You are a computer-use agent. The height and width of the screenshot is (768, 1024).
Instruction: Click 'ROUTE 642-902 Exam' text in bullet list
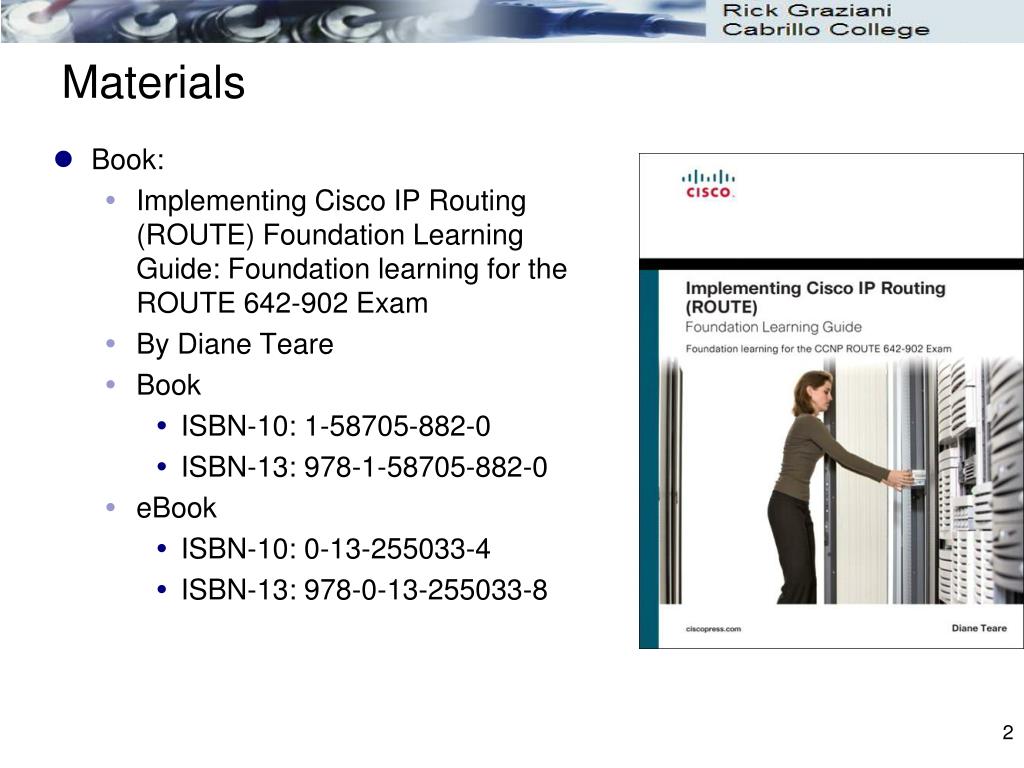[x=282, y=303]
